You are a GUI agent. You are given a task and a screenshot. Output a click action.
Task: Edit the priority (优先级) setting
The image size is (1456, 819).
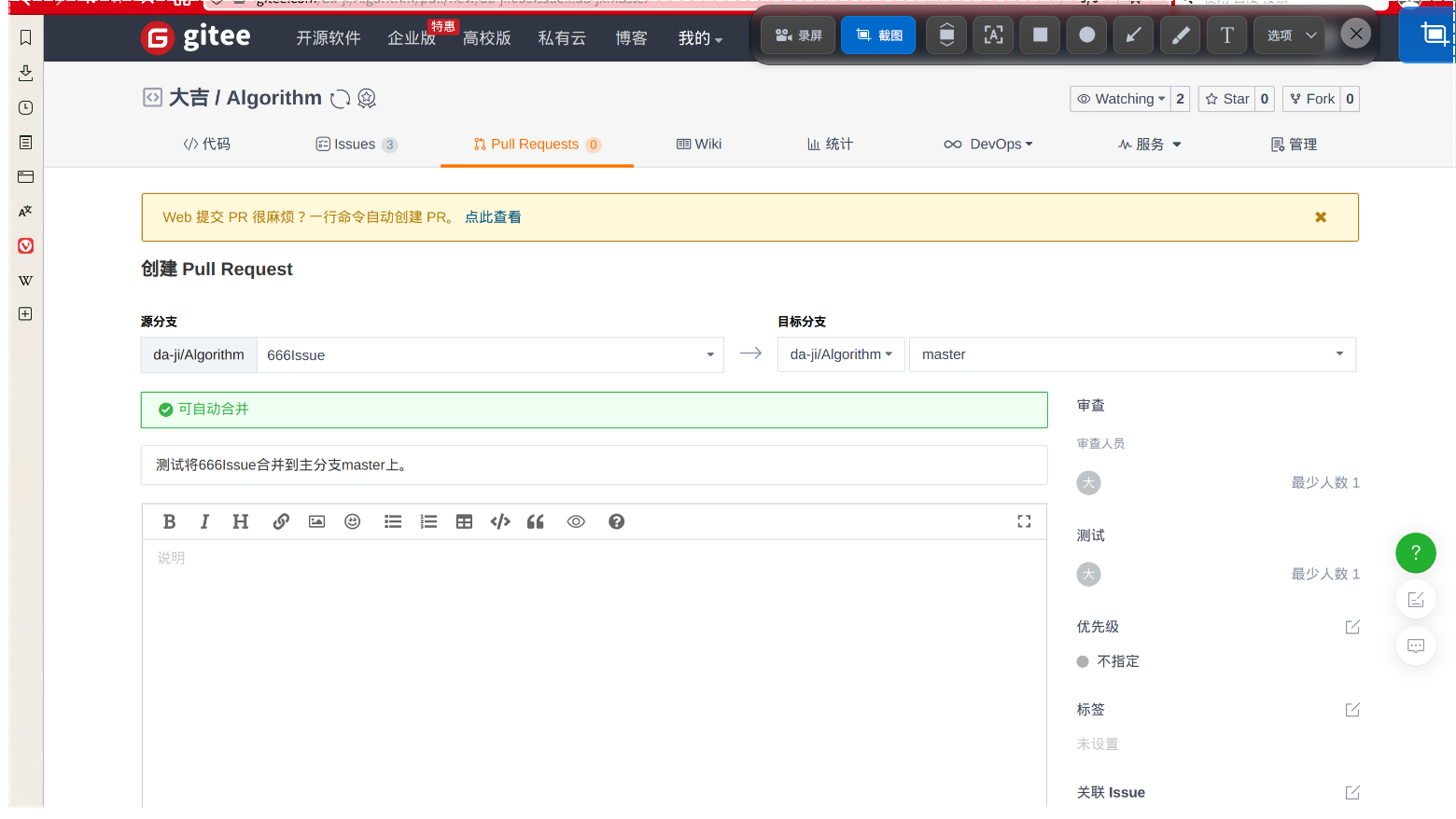(1352, 627)
